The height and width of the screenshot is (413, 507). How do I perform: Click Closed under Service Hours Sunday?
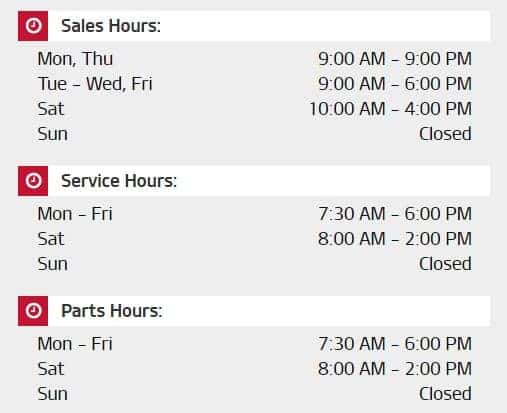point(445,264)
